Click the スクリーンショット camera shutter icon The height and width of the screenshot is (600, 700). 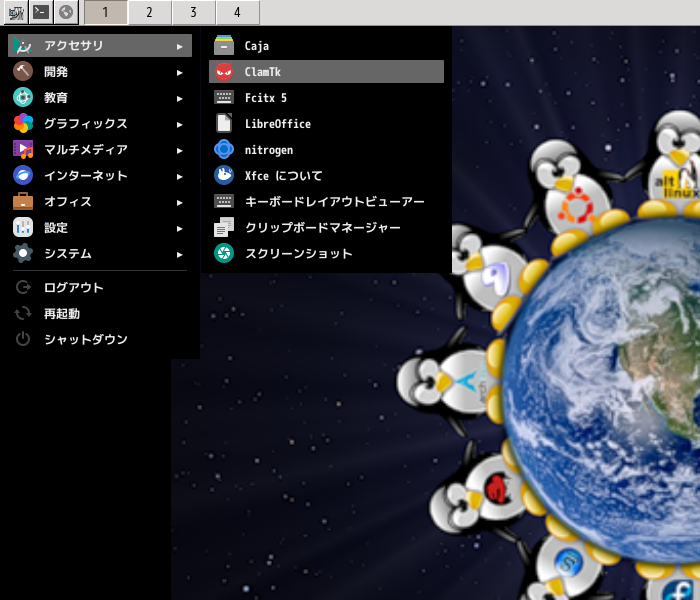pyautogui.click(x=224, y=254)
